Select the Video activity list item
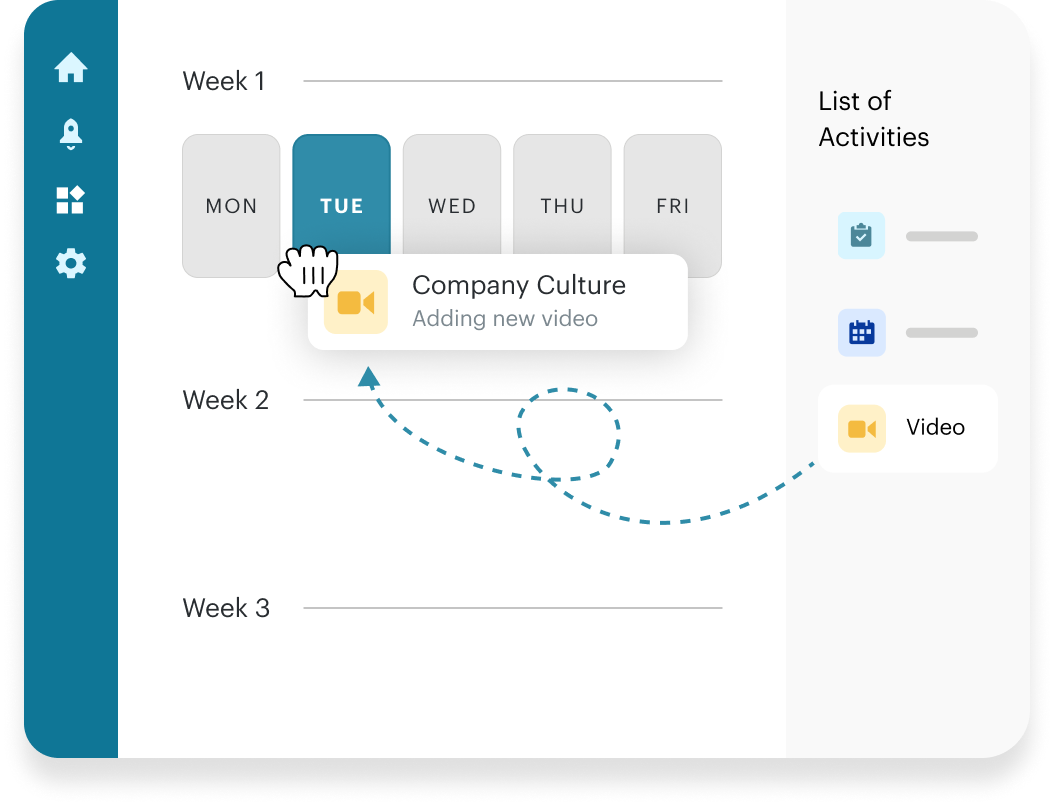Viewport: 1054px width, 806px height. (907, 428)
